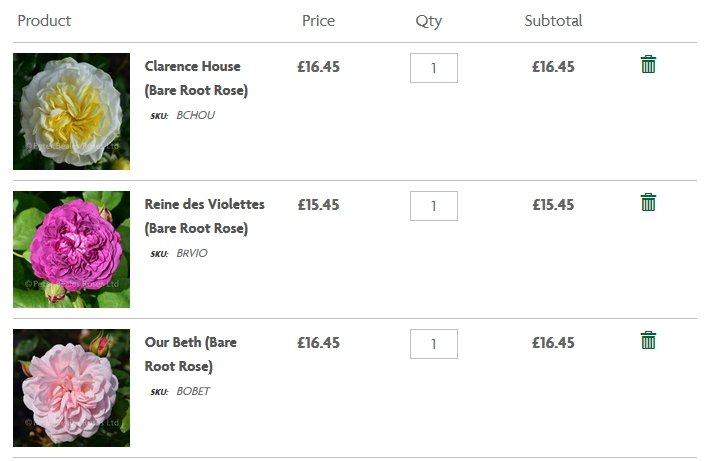
Task: Click the Price column header
Action: coord(318,20)
